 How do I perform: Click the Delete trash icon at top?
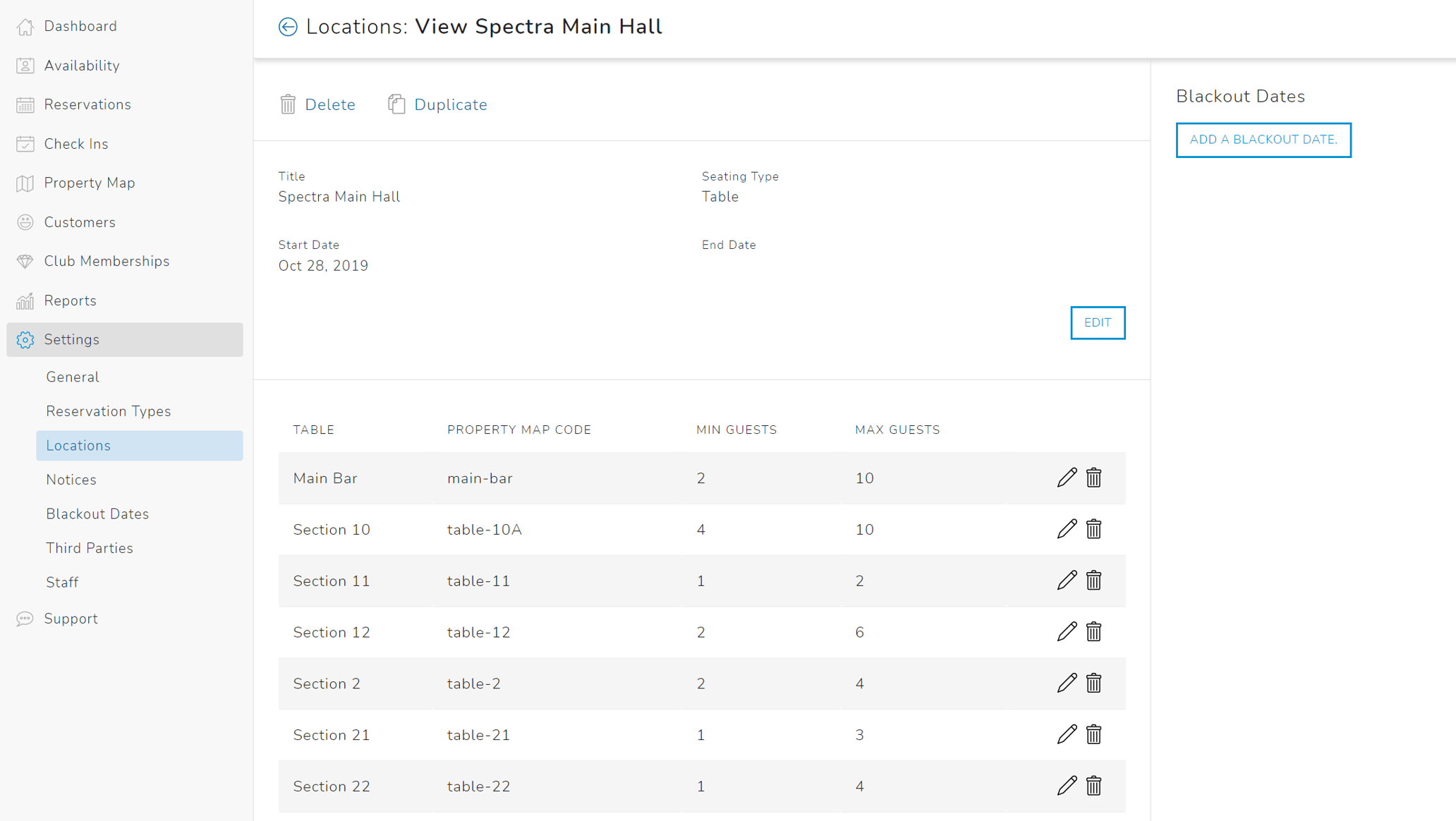coord(288,104)
